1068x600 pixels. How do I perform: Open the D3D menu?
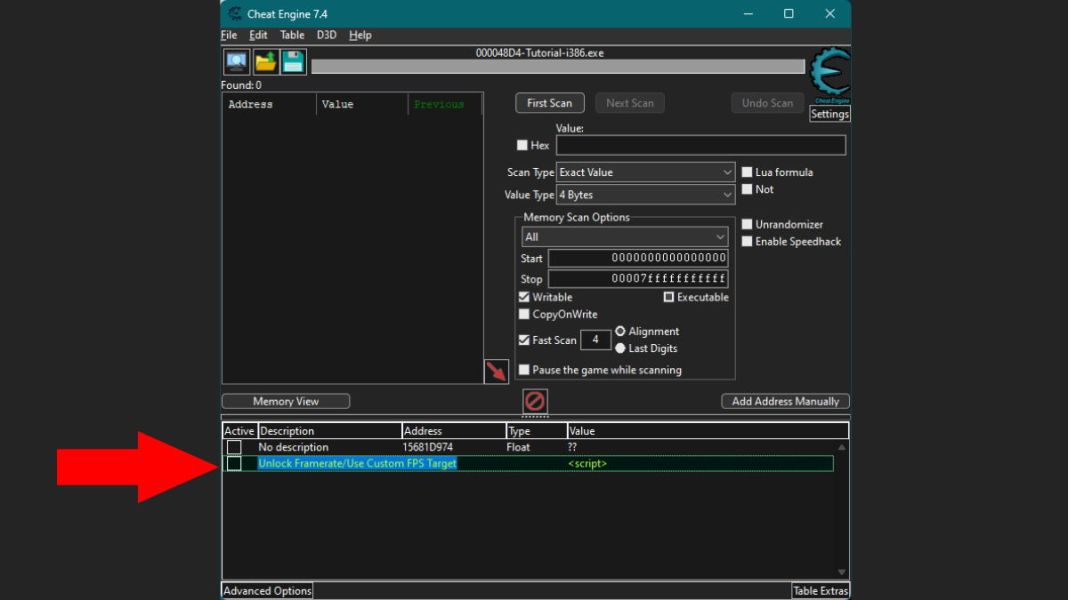(x=327, y=35)
